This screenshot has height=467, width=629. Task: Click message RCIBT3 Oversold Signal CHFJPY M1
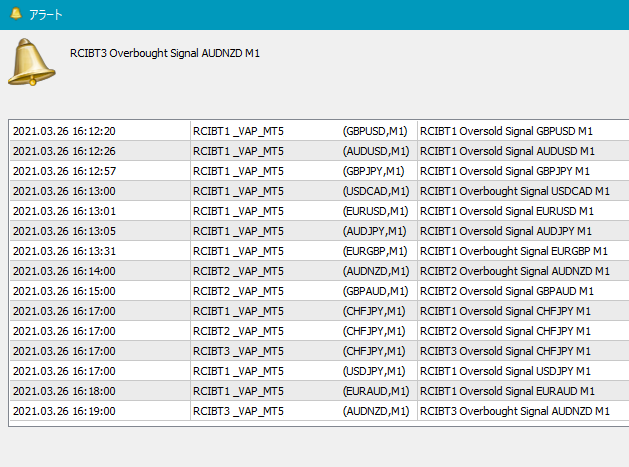coord(505,351)
